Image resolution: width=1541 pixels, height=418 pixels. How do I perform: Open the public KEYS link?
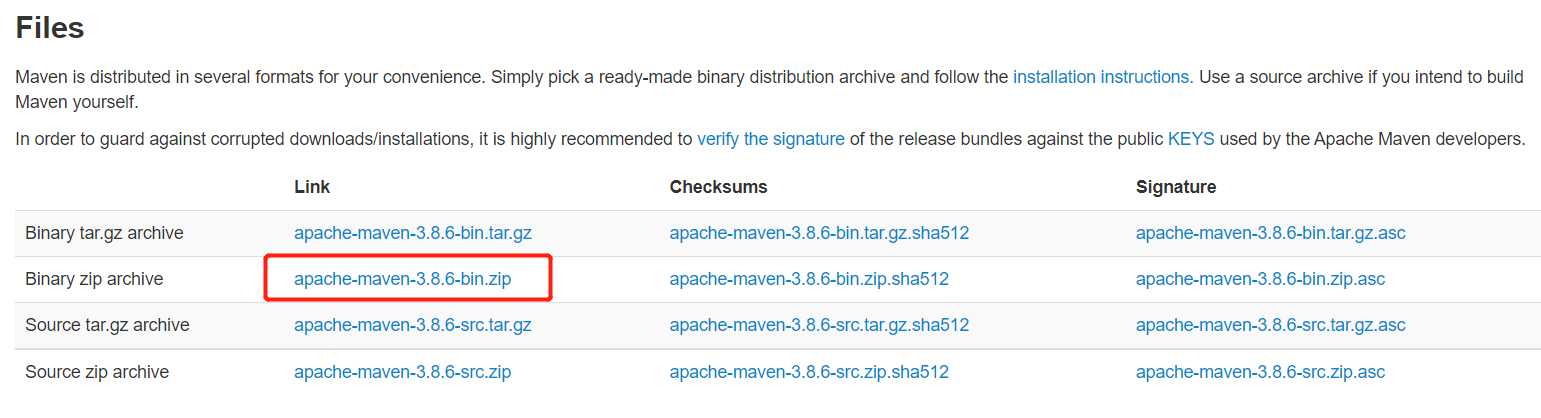[1190, 139]
